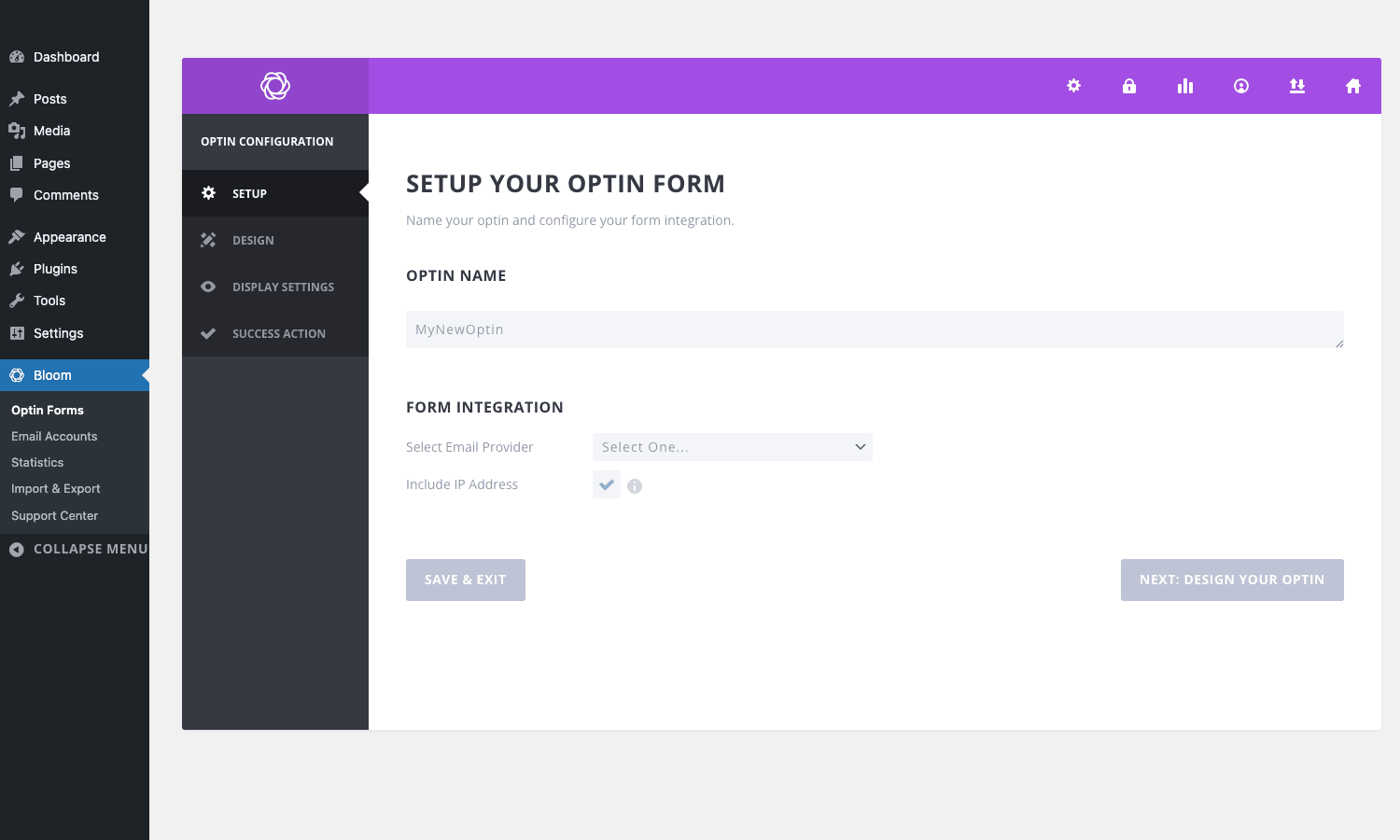Open the Optin Forms submenu link
Image resolution: width=1400 pixels, height=840 pixels.
pos(48,410)
